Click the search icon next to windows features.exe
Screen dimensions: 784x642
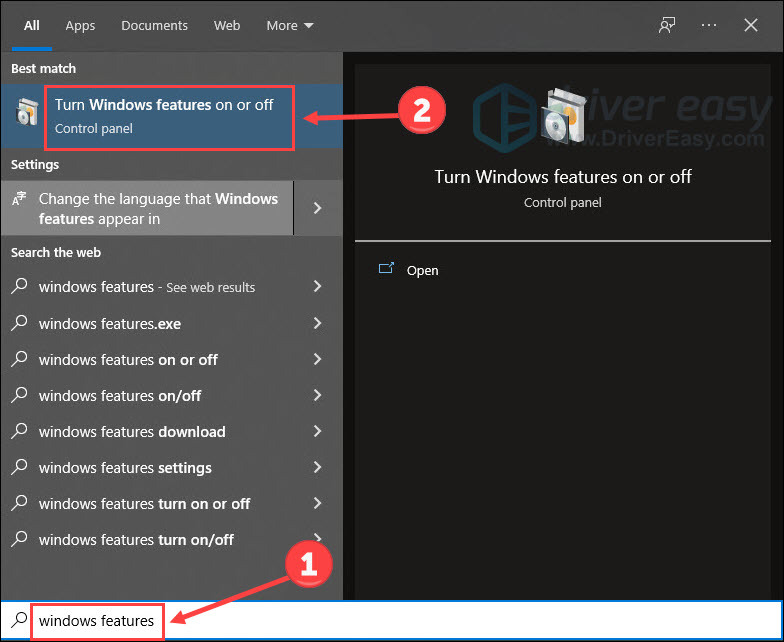tap(19, 322)
